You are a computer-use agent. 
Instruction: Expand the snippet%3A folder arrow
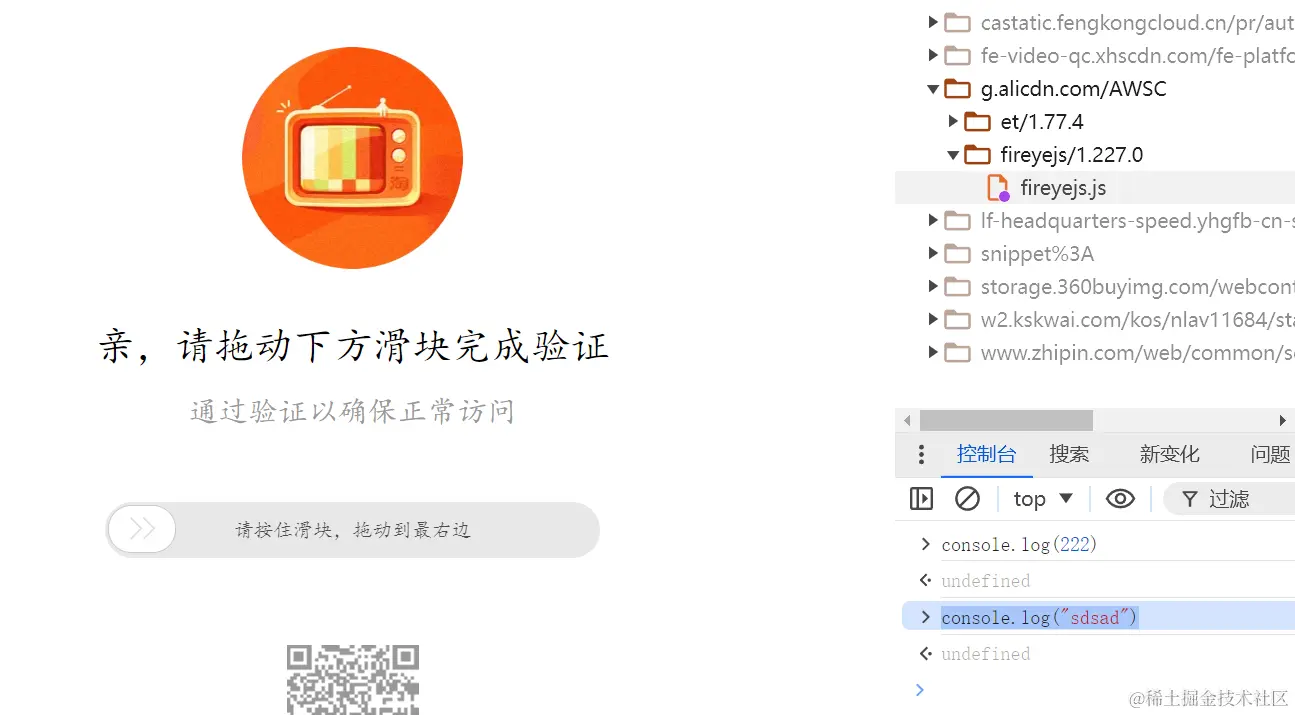(933, 253)
